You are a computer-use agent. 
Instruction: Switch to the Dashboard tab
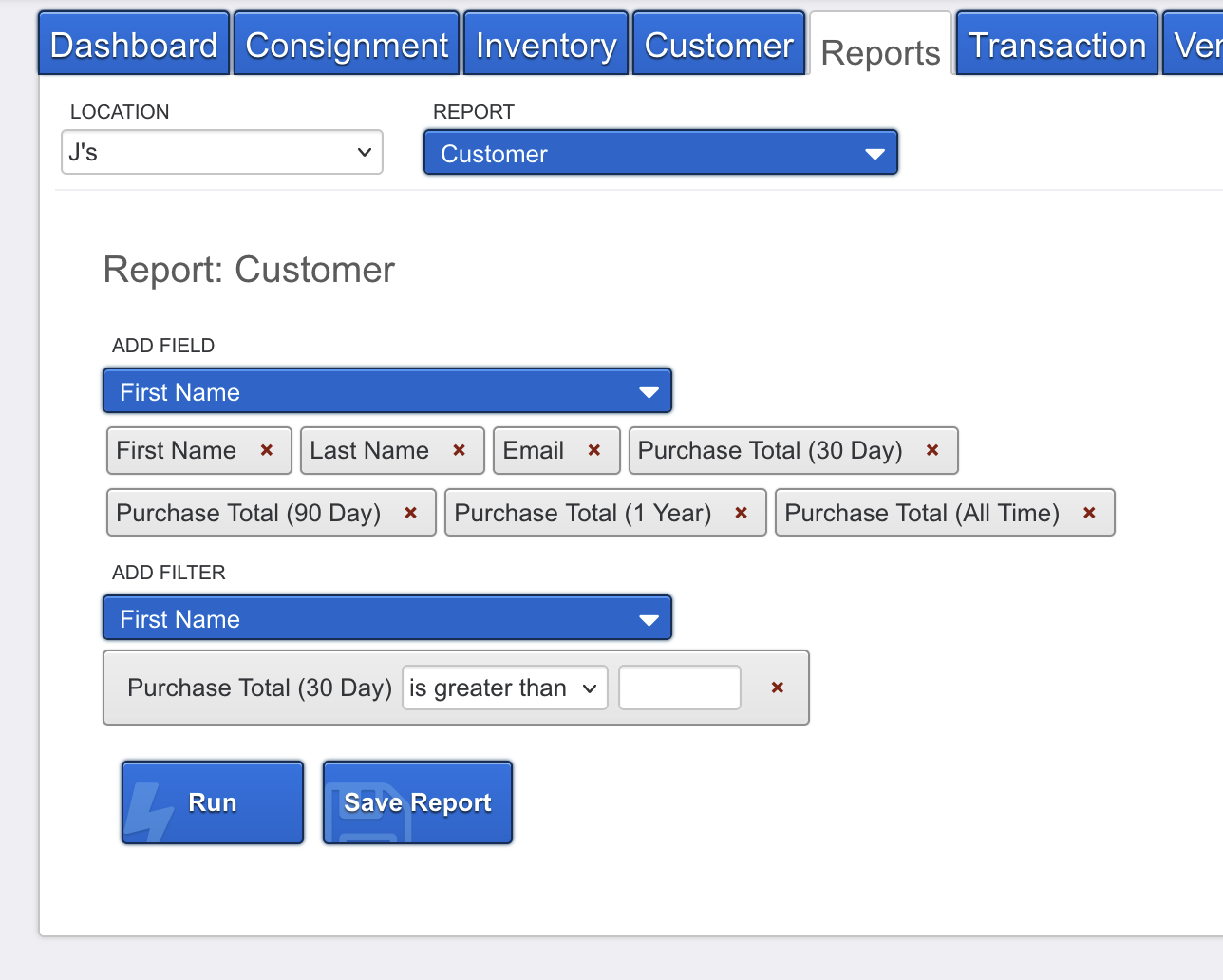(134, 44)
